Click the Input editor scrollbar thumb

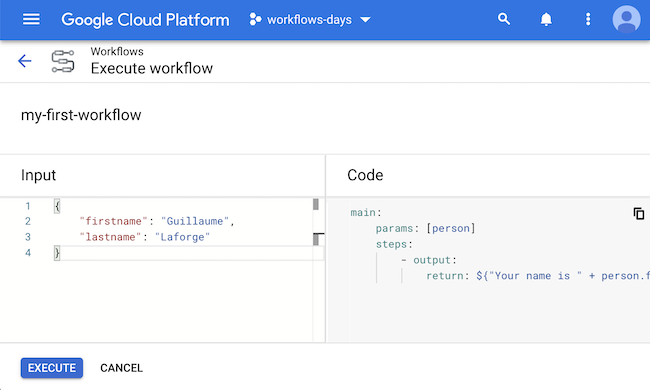[316, 204]
